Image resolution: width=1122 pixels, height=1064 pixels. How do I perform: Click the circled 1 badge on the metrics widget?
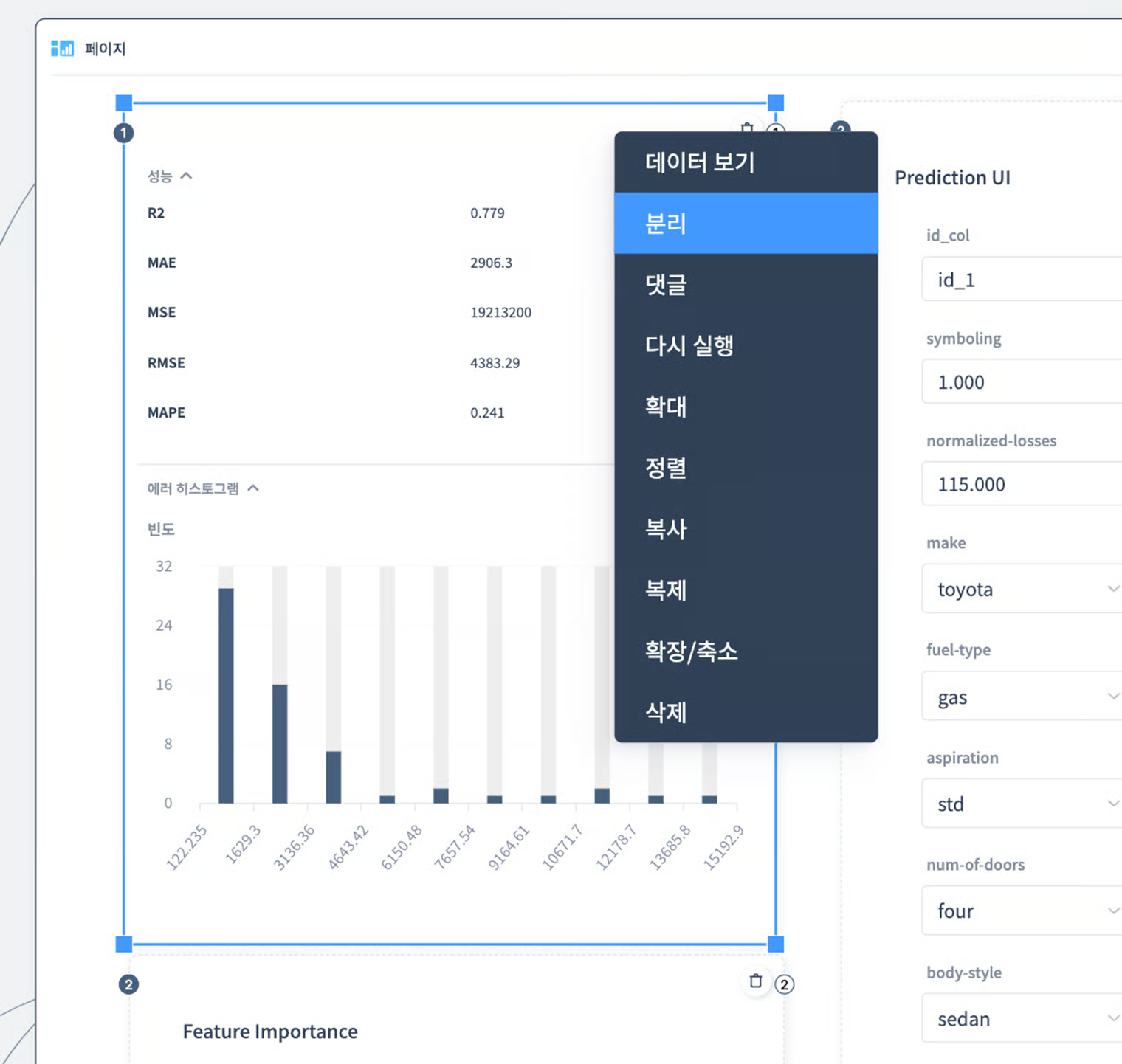pyautogui.click(x=123, y=133)
